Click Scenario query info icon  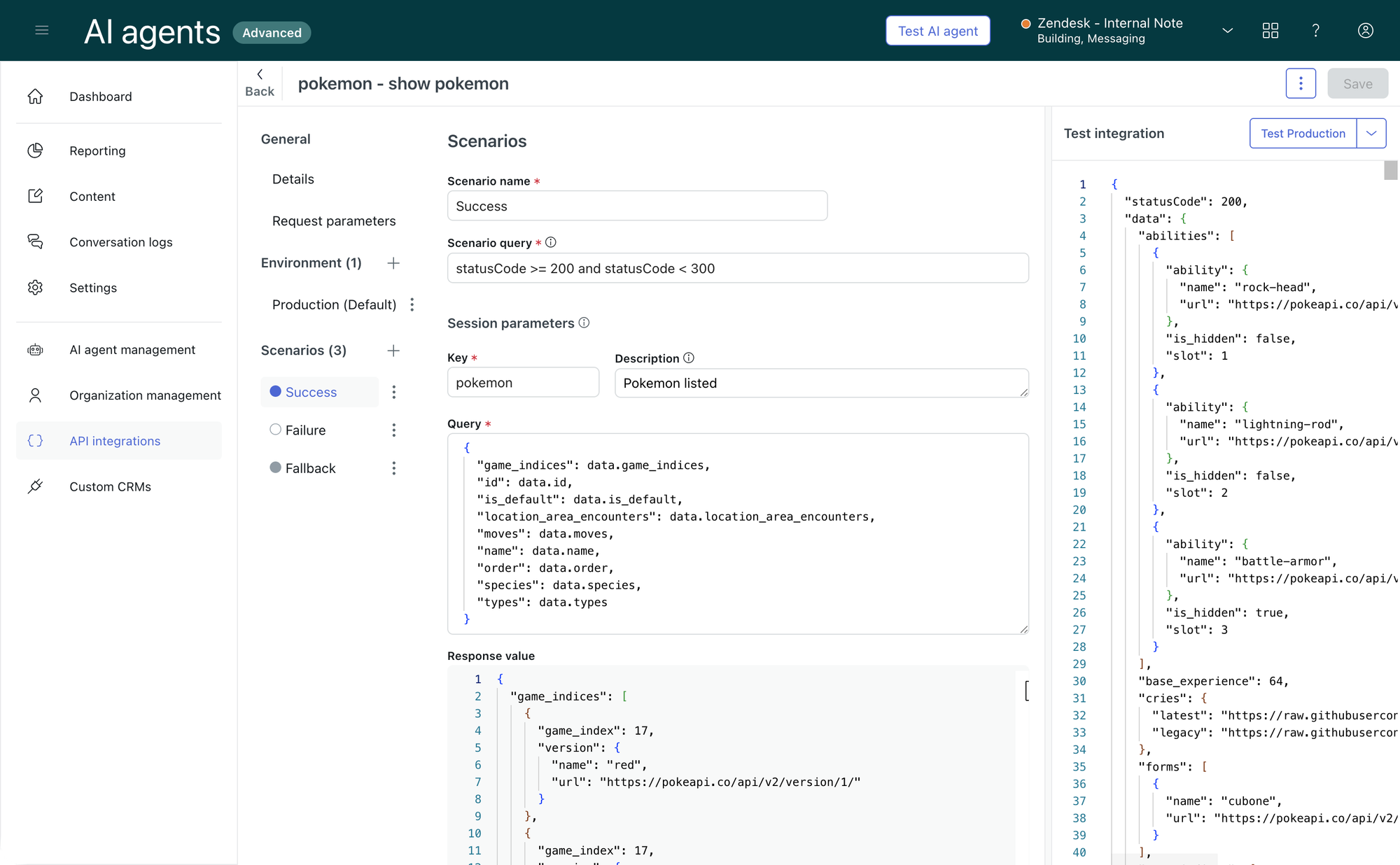pyautogui.click(x=551, y=242)
